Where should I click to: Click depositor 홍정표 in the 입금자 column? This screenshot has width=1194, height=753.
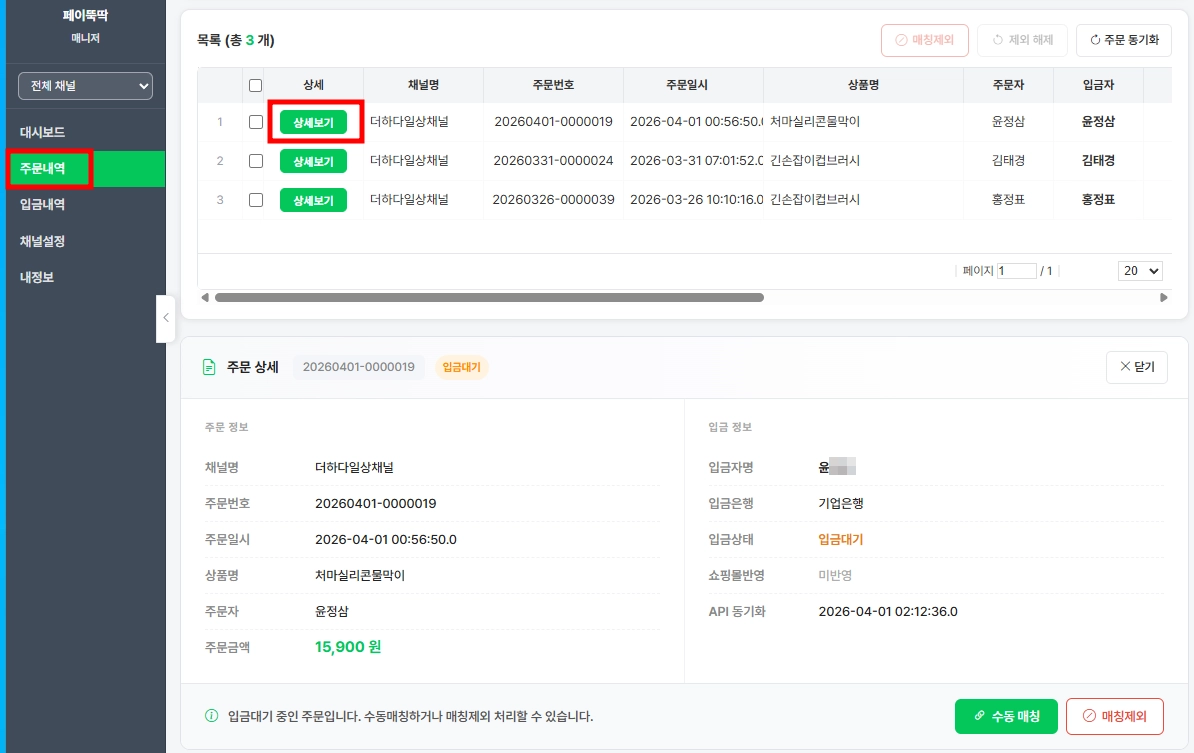1098,199
